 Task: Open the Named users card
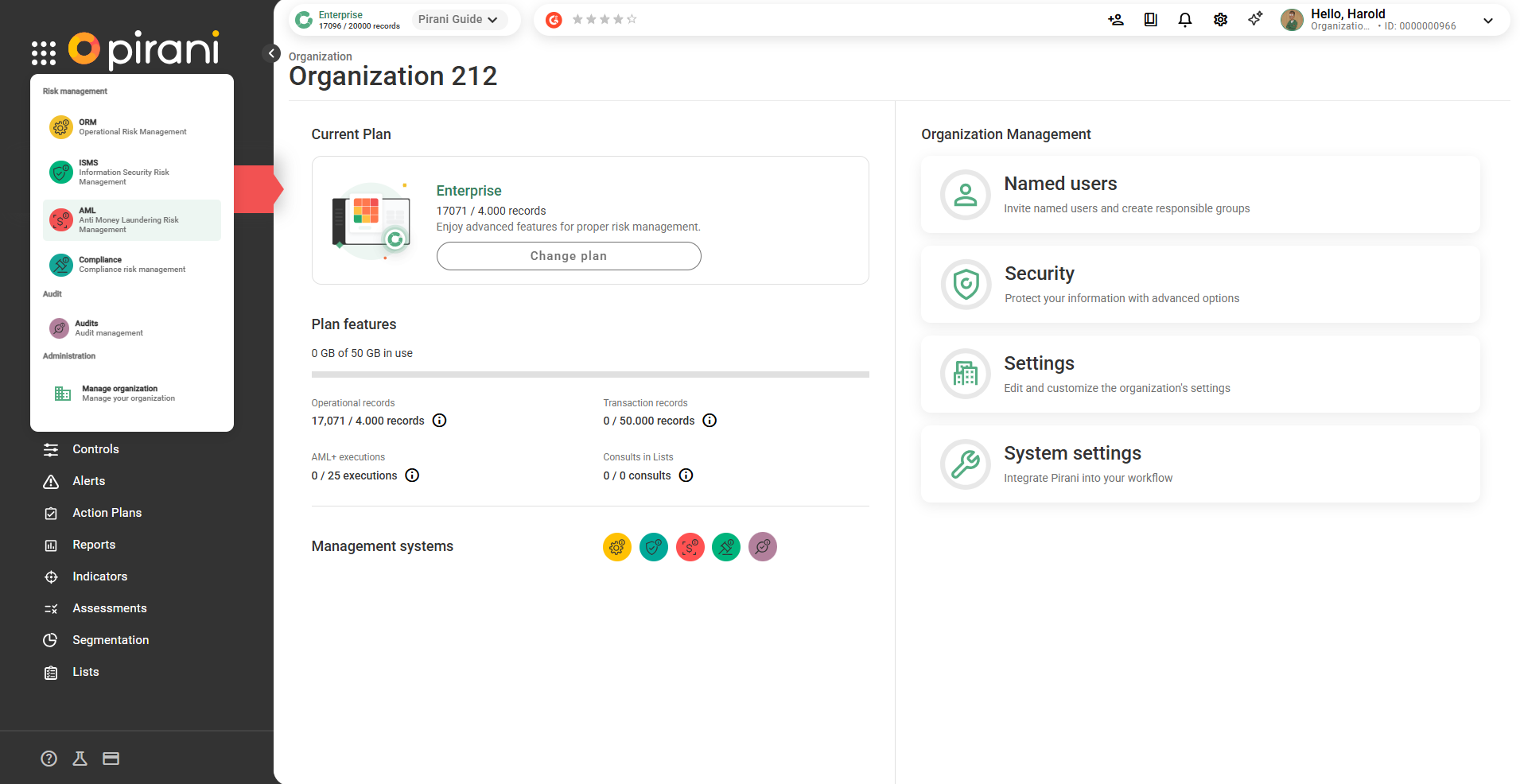pyautogui.click(x=1199, y=195)
